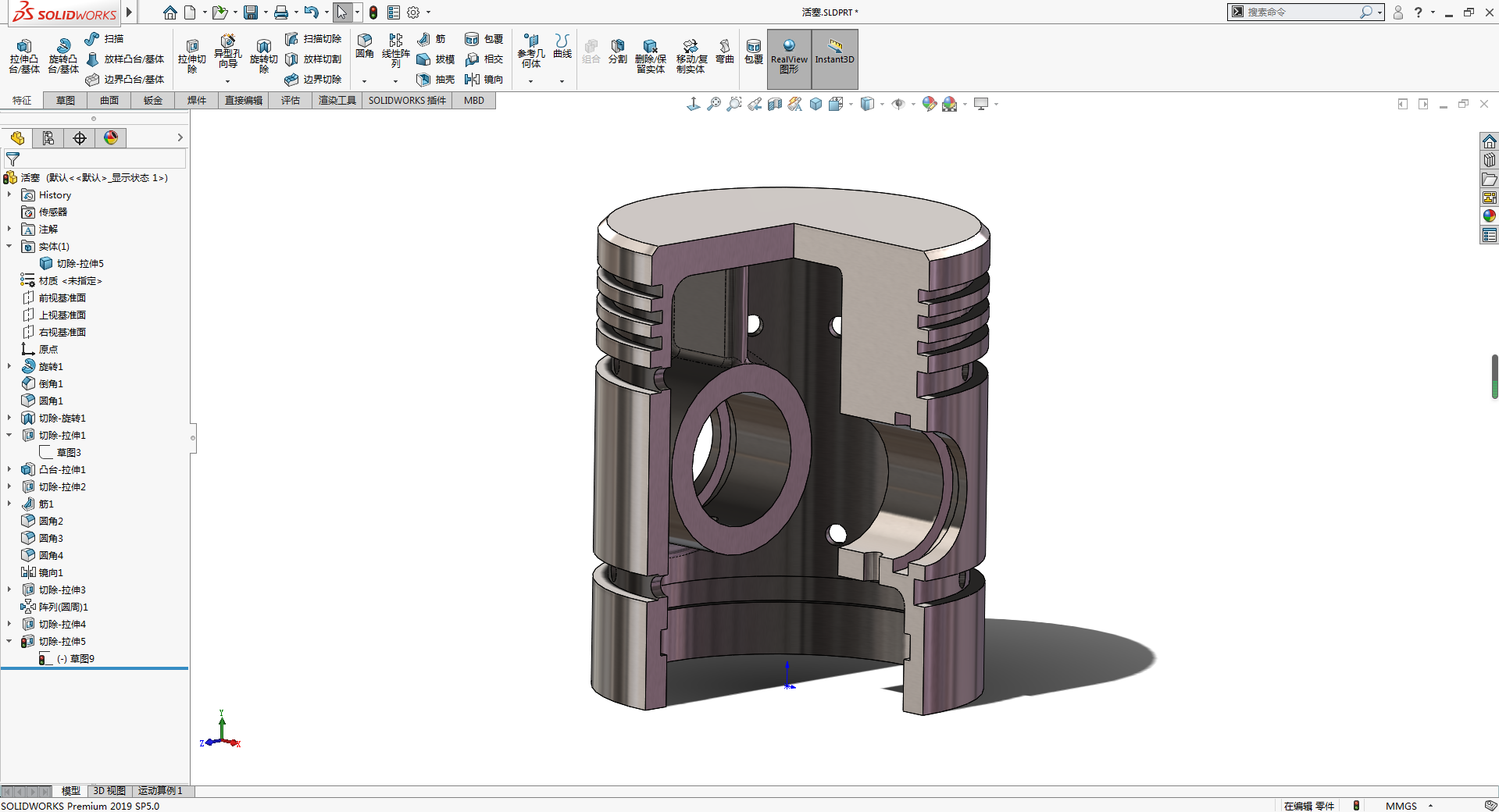Select the Extruded Boss/Base (拉伸凸台/基体) tool

click(x=24, y=56)
